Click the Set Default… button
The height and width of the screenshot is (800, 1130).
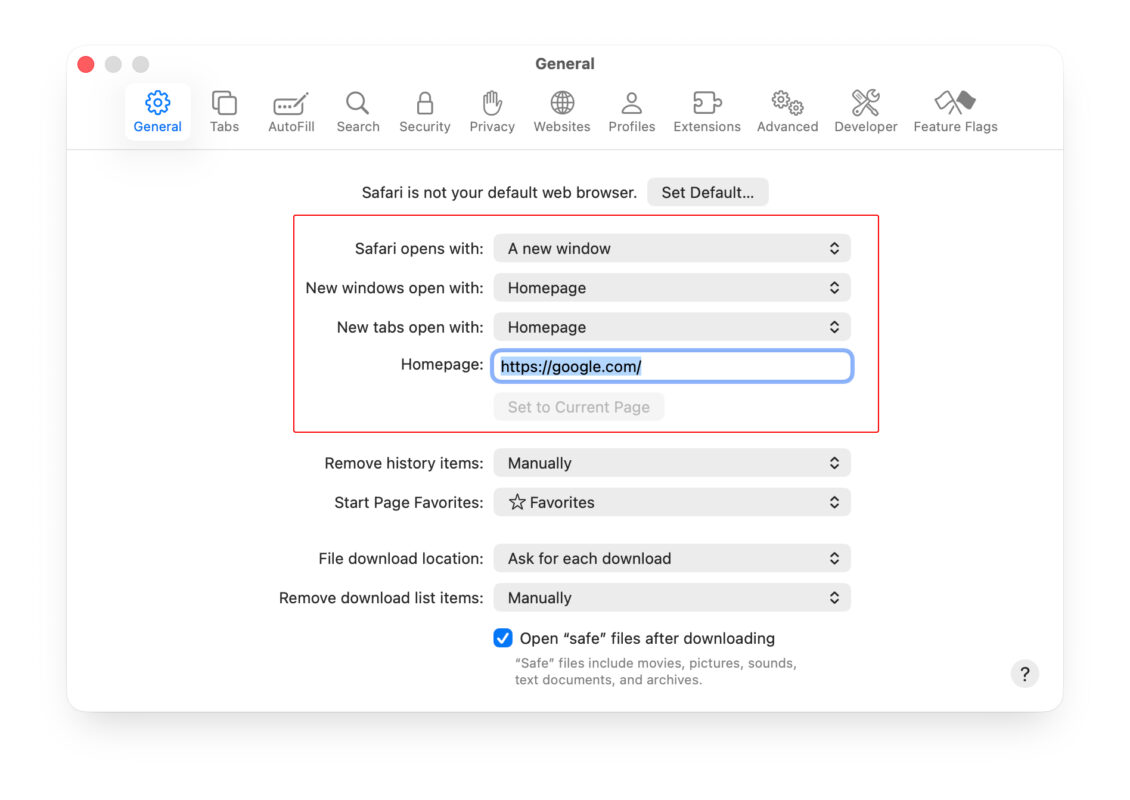707,192
